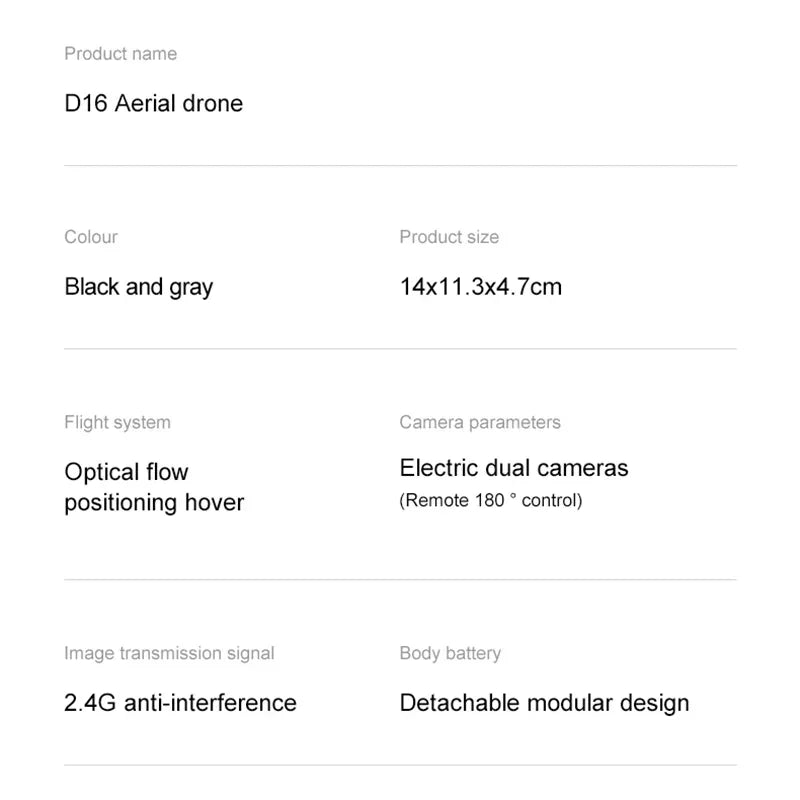The image size is (800, 800).
Task: Select the 'Black and gray' value
Action: (x=138, y=287)
